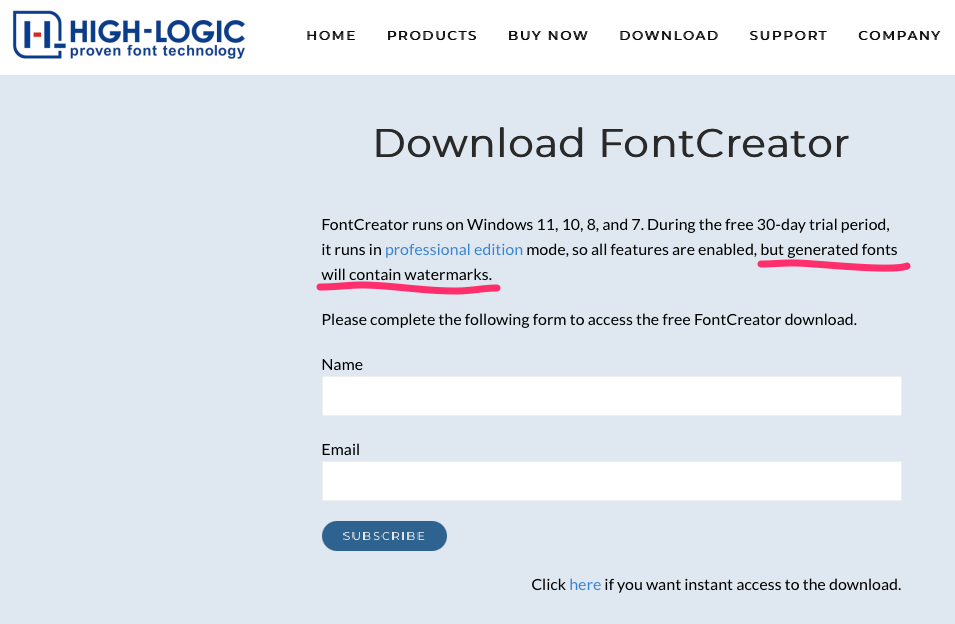Click the 'Email' field label
Viewport: 955px width, 624px height.
point(340,449)
